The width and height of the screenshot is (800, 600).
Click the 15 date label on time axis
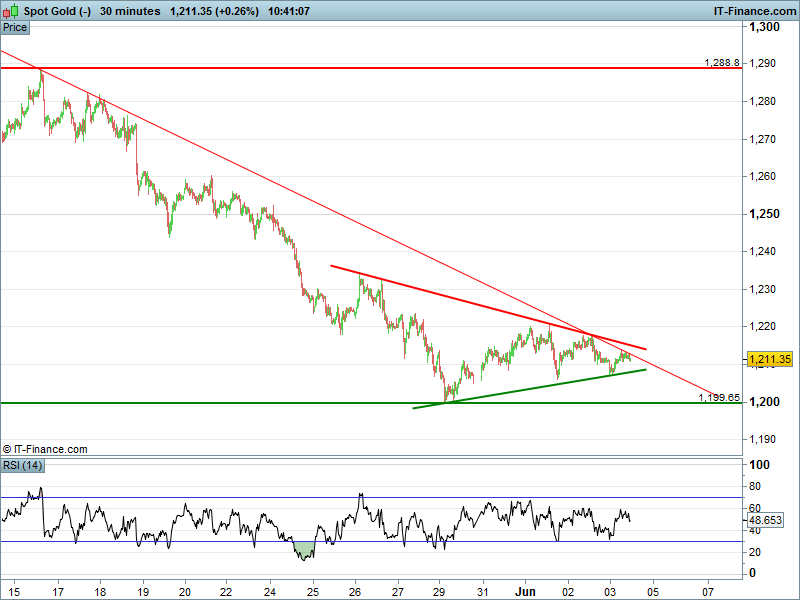[x=14, y=592]
